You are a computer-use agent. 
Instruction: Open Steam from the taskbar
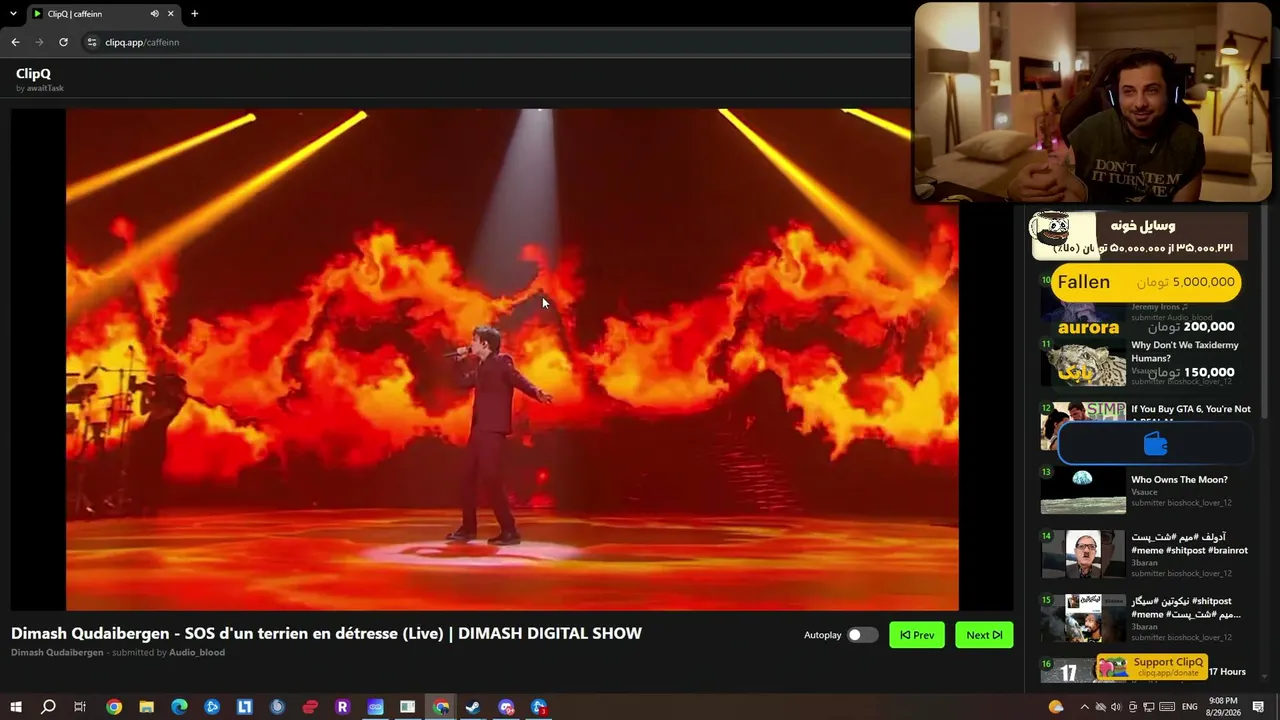473,707
